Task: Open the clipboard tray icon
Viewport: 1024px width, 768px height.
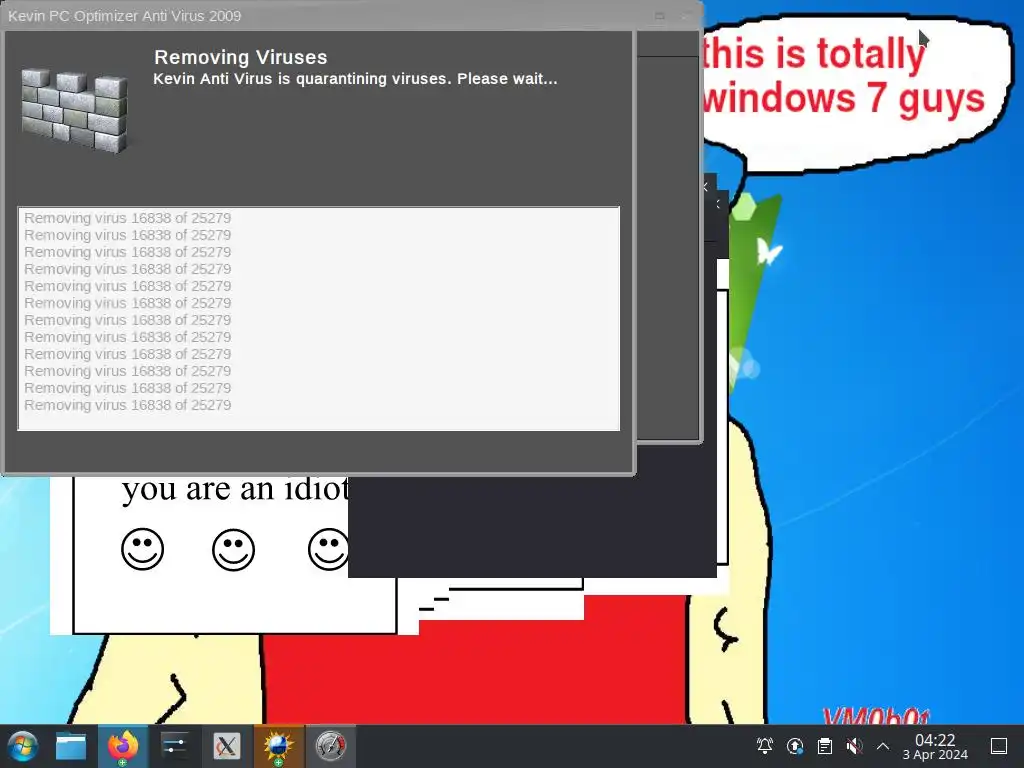Action: point(825,746)
